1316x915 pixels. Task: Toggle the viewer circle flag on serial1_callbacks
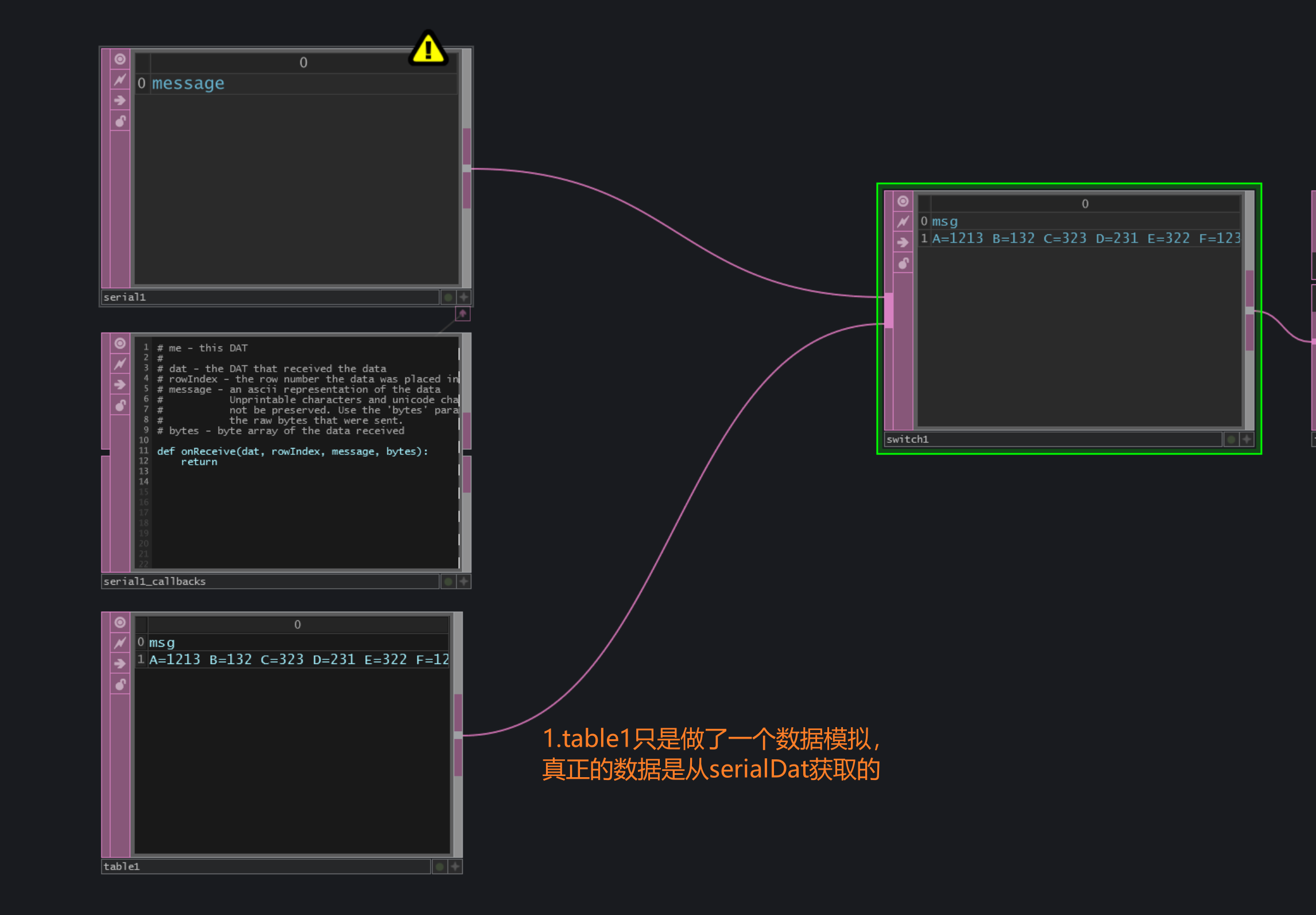pyautogui.click(x=120, y=343)
